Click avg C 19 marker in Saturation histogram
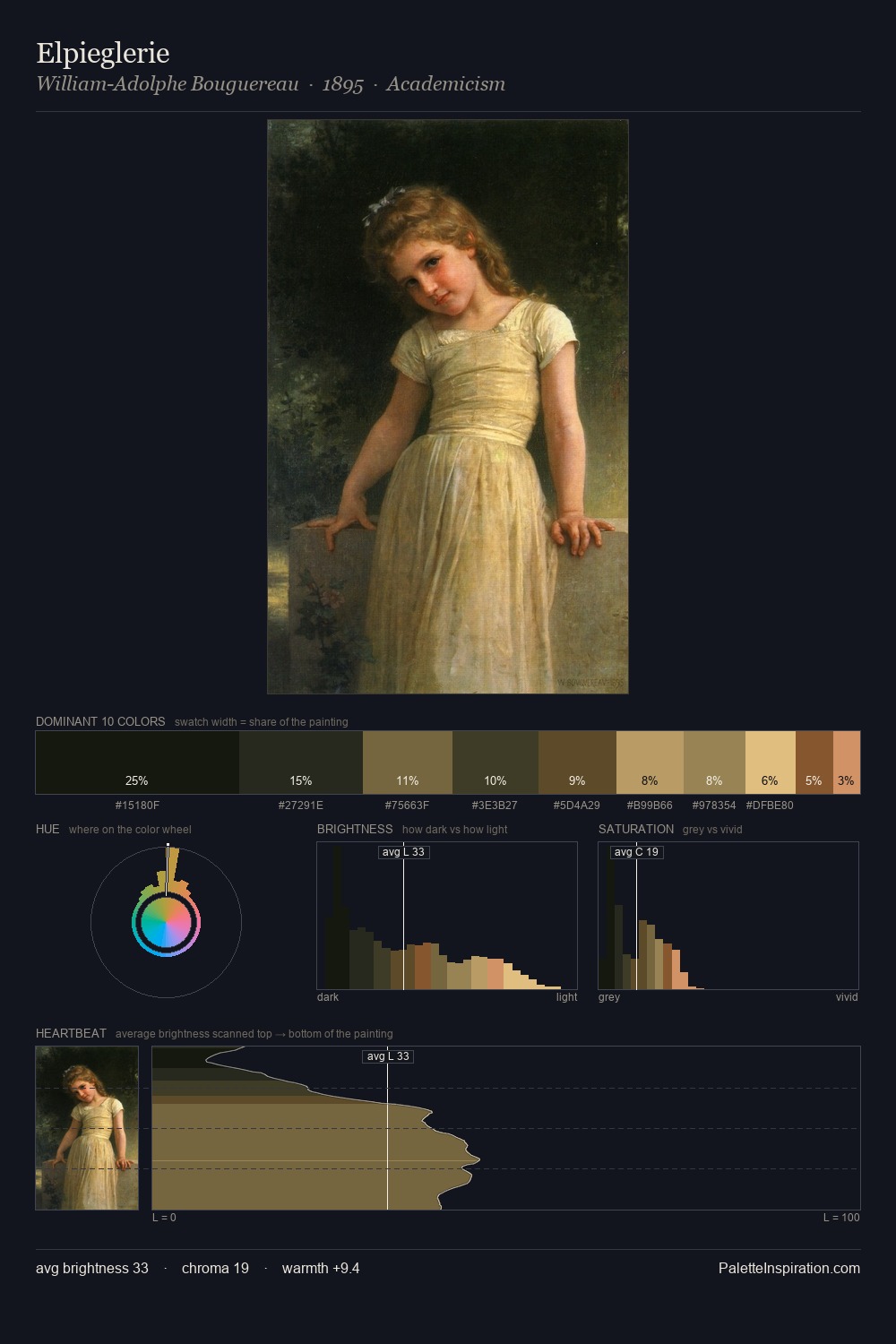896x1344 pixels. [636, 852]
